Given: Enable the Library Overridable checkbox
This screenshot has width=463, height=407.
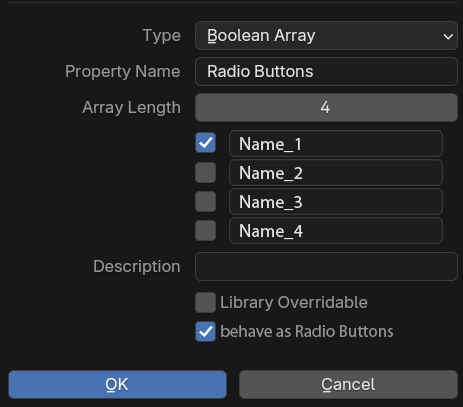Looking at the screenshot, I should pos(205,303).
